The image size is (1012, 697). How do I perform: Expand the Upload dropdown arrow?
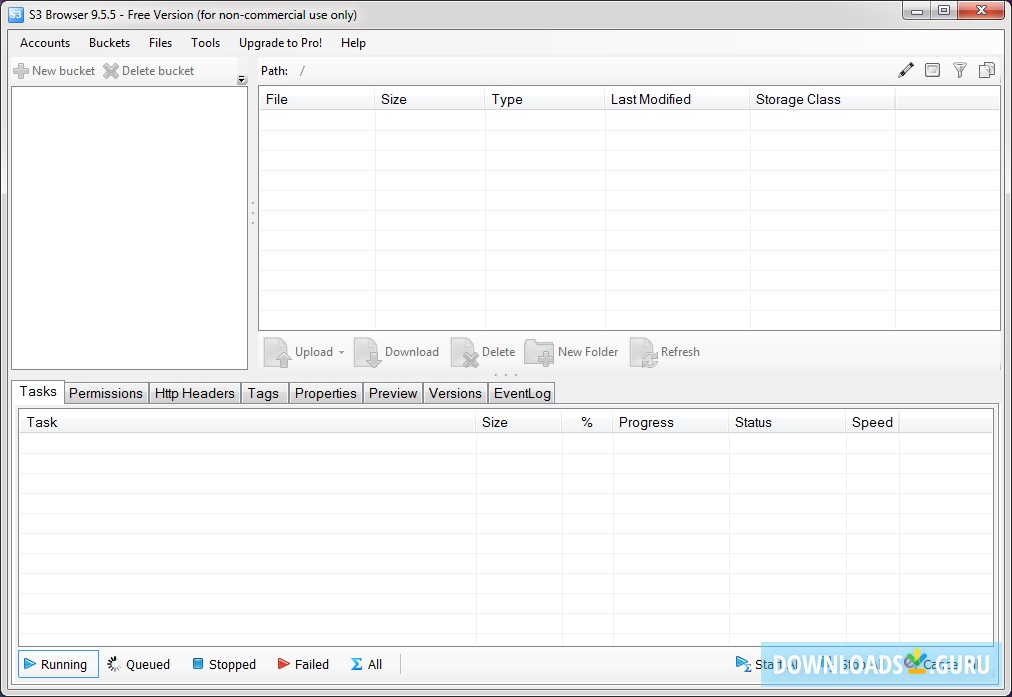(341, 352)
